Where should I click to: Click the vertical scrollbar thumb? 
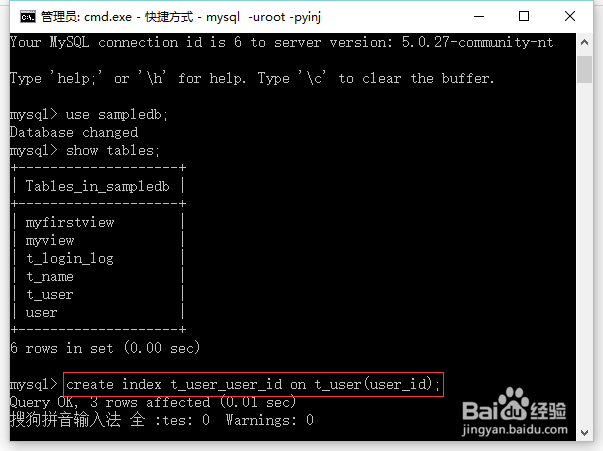tap(585, 70)
